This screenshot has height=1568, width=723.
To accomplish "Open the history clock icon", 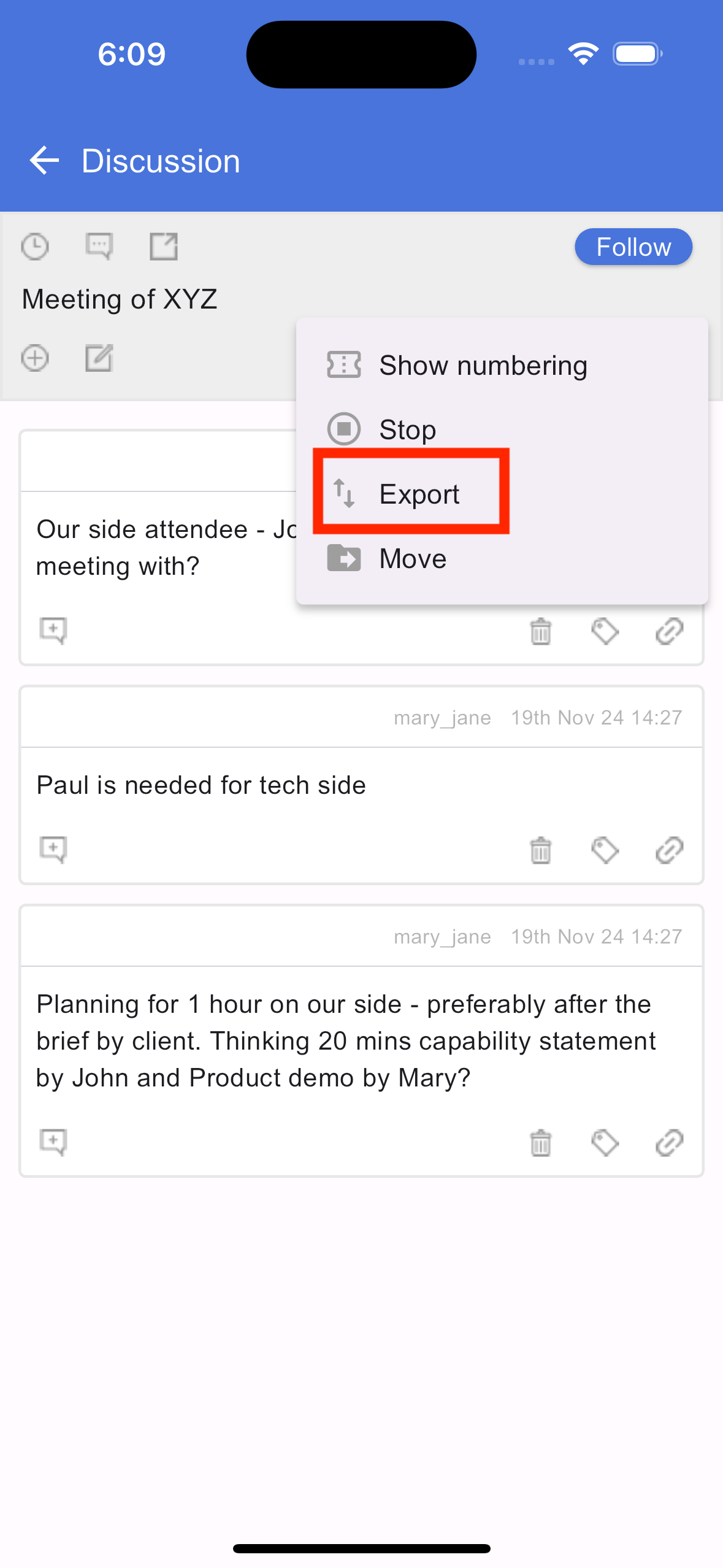I will pyautogui.click(x=35, y=247).
